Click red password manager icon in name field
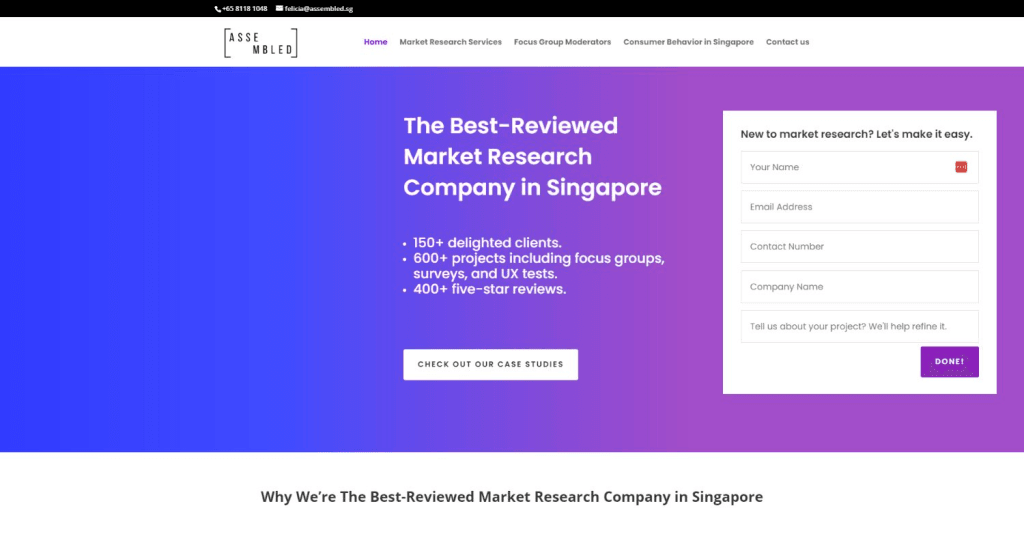 961,167
